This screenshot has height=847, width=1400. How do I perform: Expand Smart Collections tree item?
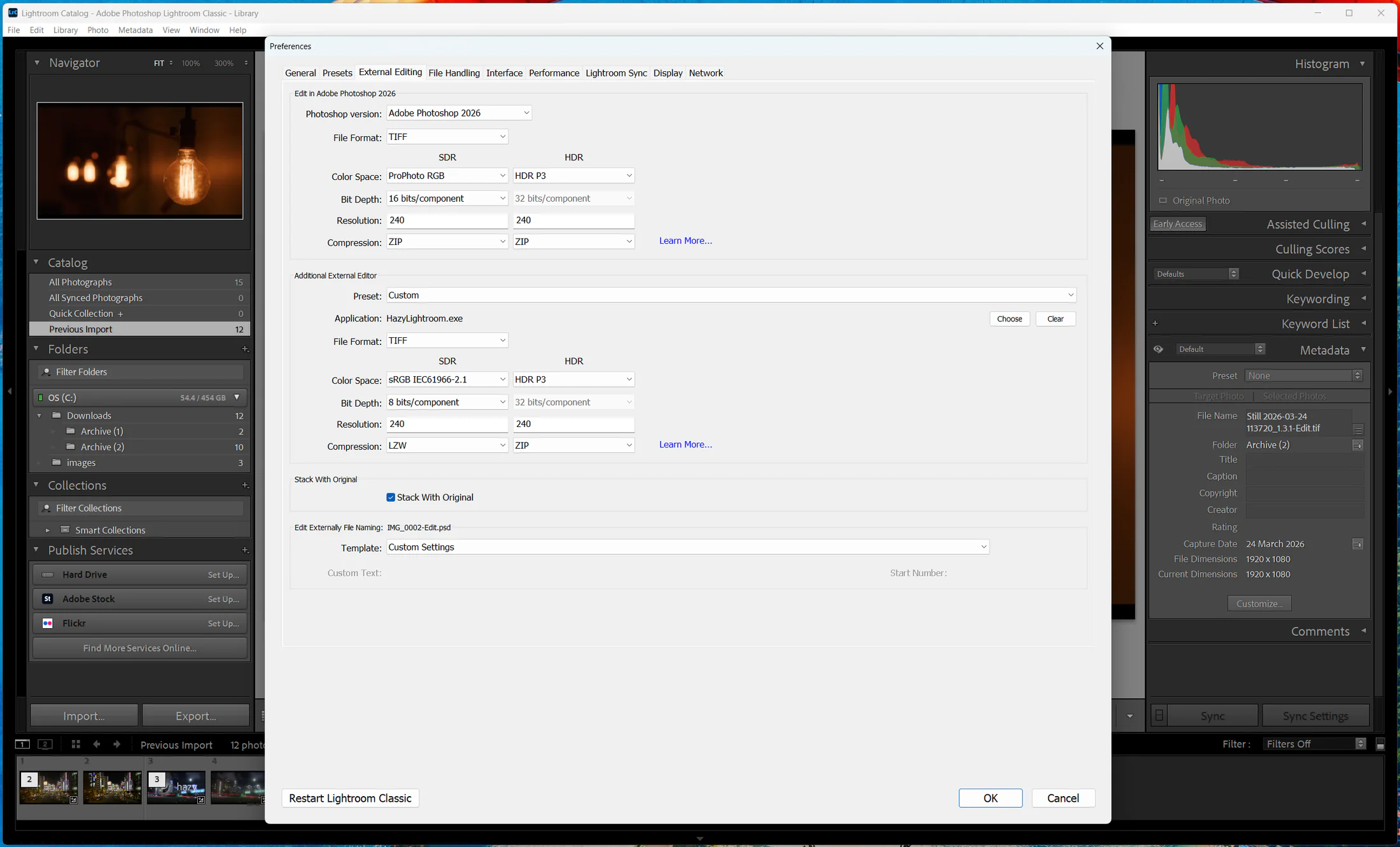pyautogui.click(x=48, y=530)
